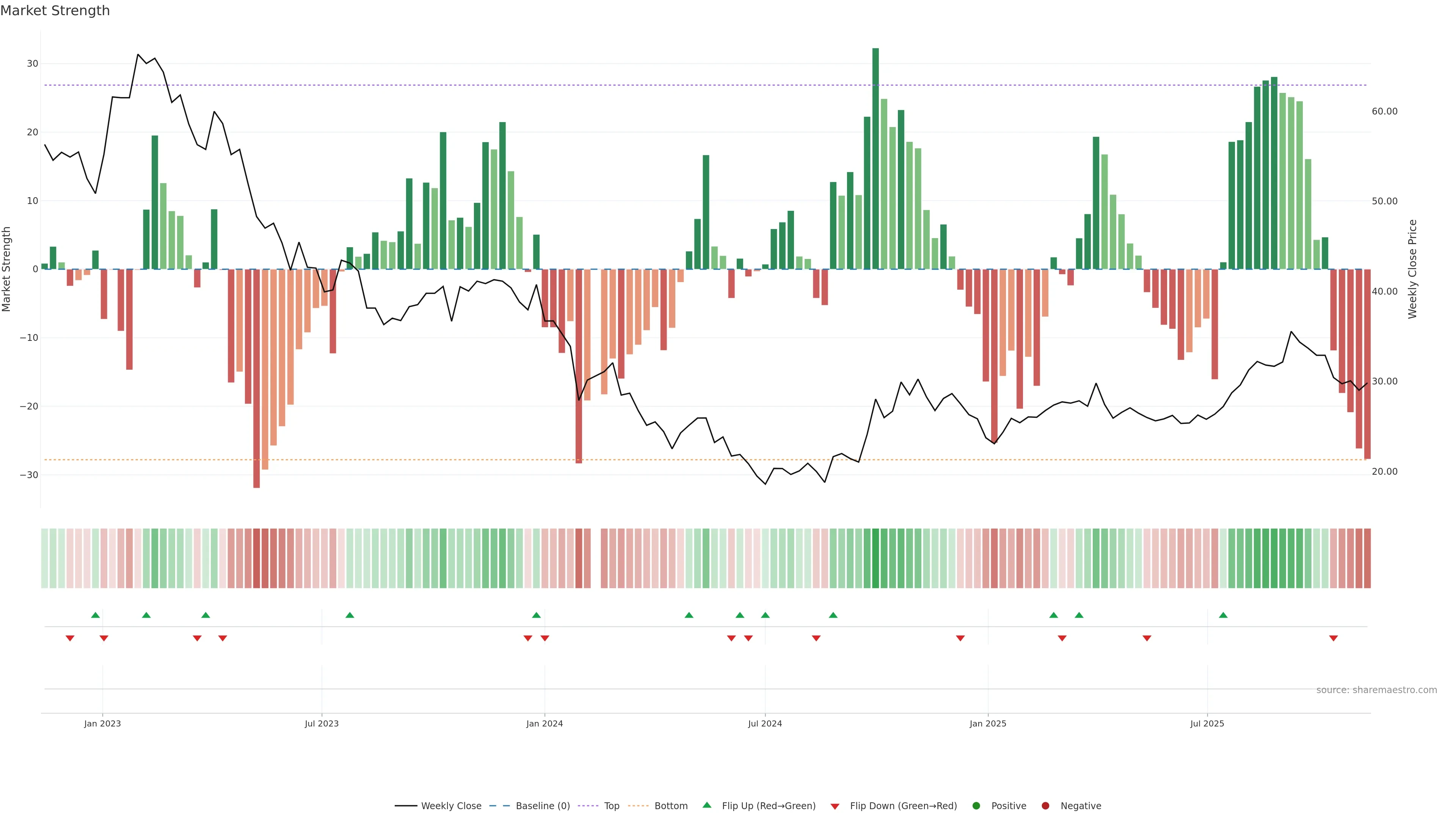
Task: Click the Market Strength chart title
Action: click(x=55, y=11)
